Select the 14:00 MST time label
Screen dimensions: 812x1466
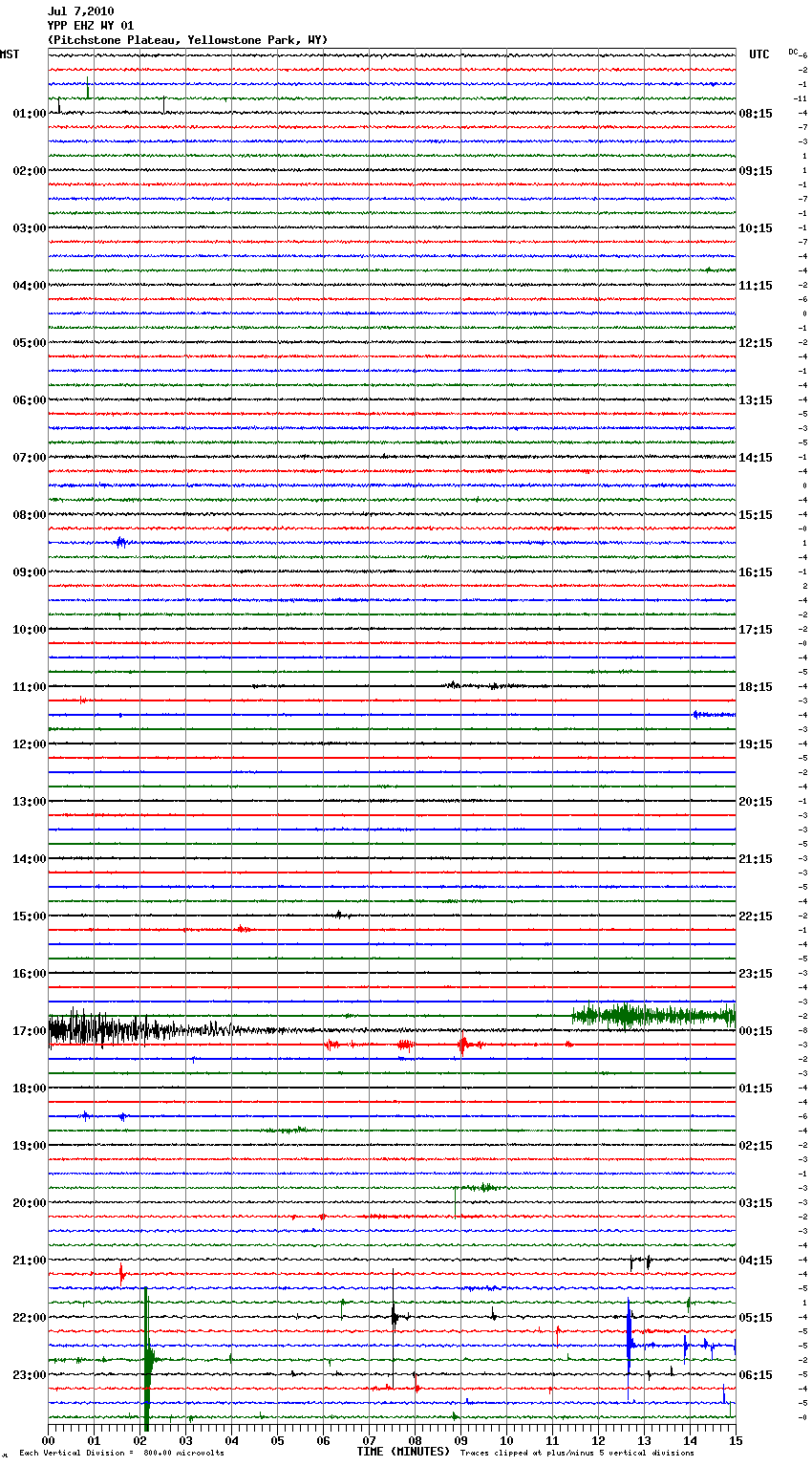pyautogui.click(x=30, y=859)
